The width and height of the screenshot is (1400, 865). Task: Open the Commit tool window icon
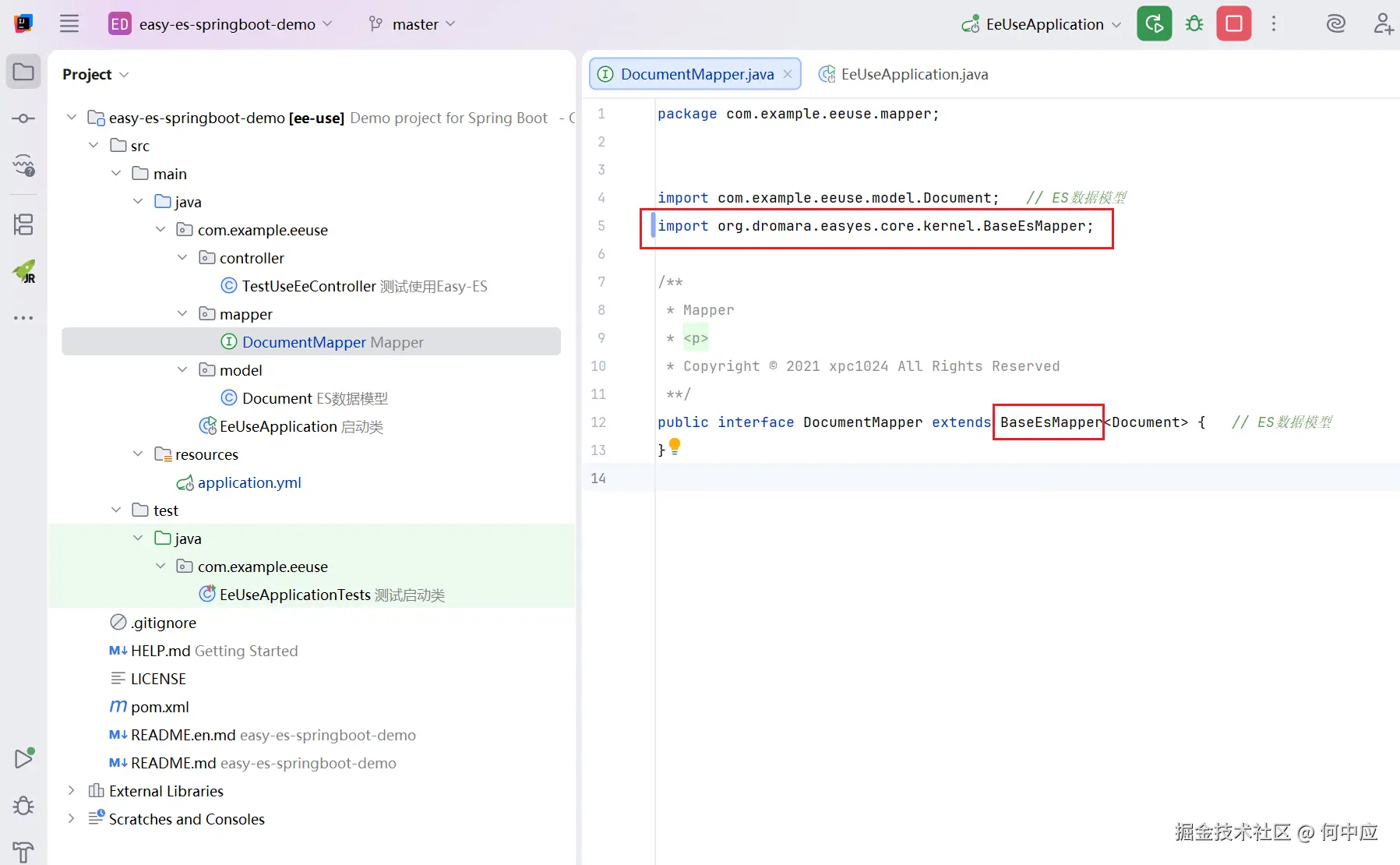point(23,118)
